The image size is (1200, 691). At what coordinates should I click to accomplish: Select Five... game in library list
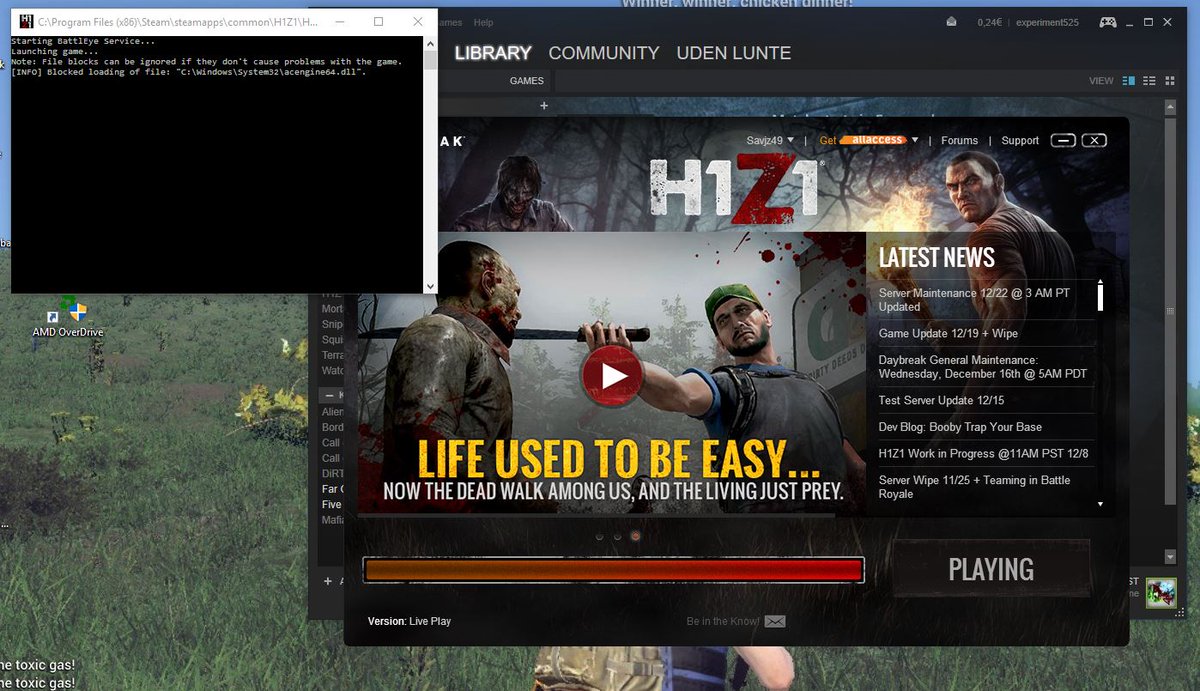click(331, 505)
